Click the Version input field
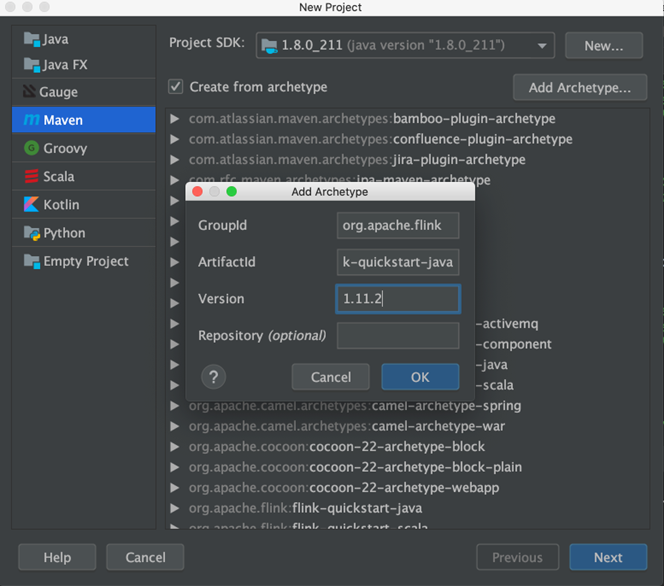The height and width of the screenshot is (586, 664). coord(398,299)
